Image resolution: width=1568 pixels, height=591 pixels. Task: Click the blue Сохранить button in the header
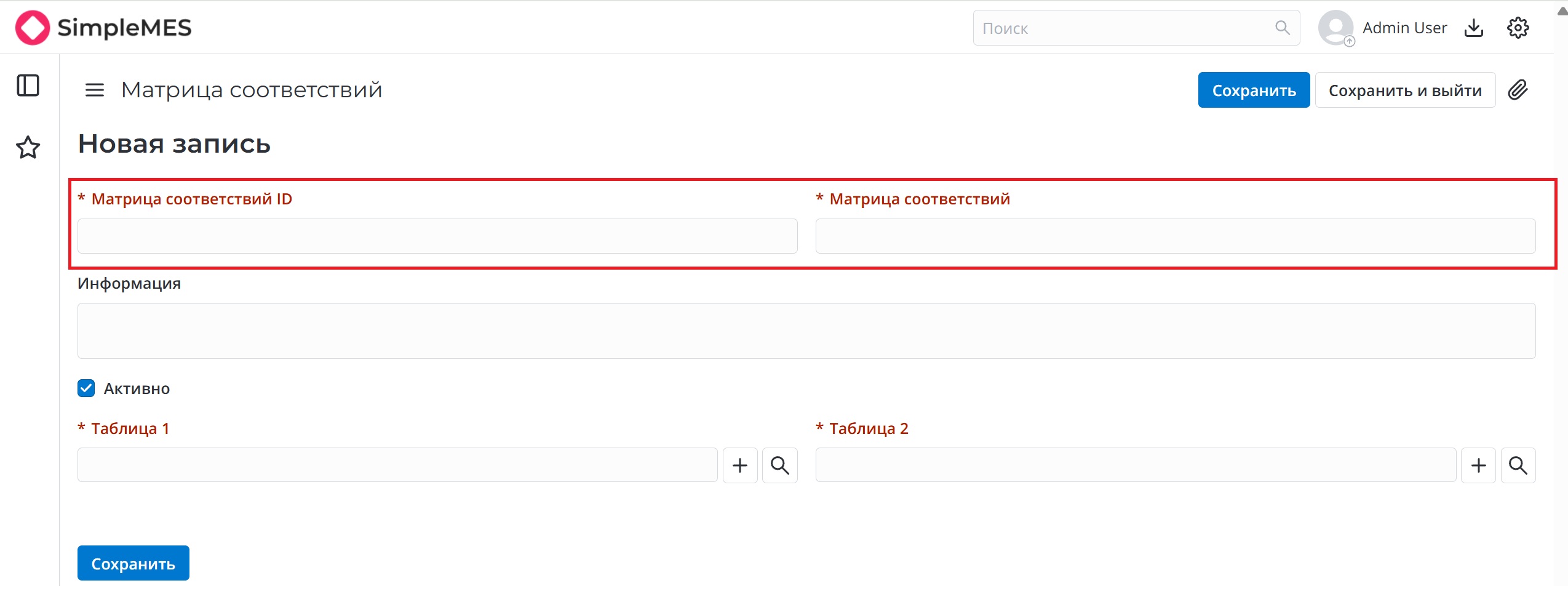click(x=1253, y=90)
